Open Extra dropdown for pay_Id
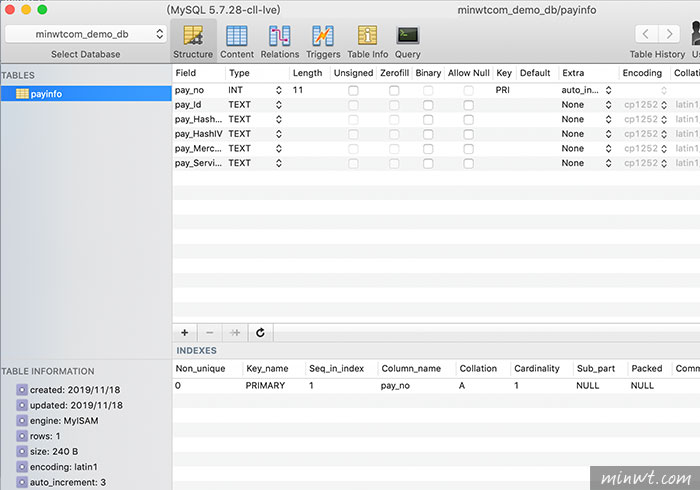This screenshot has height=490, width=700. (608, 105)
